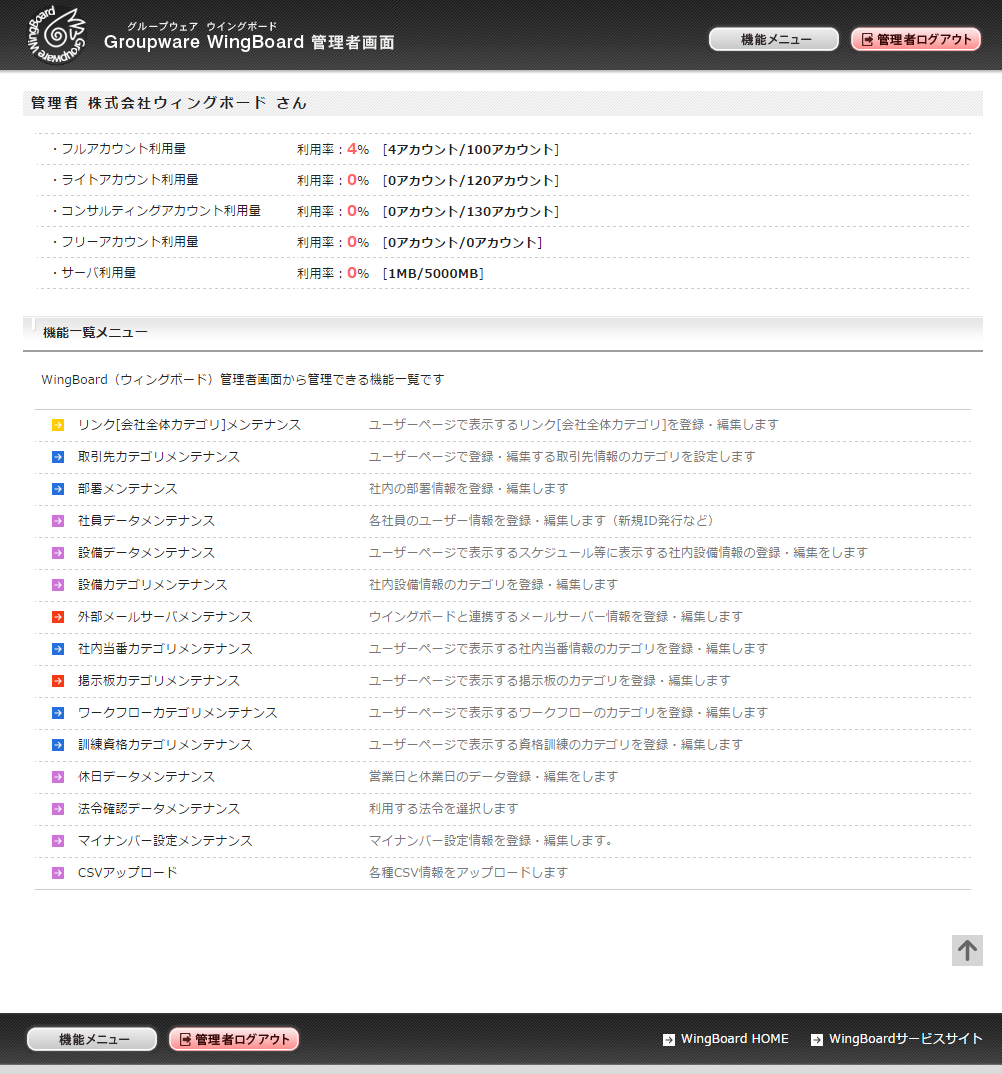The image size is (1002, 1074).
Task: Click the フリーアカウント利用量 label
Action: [x=129, y=242]
